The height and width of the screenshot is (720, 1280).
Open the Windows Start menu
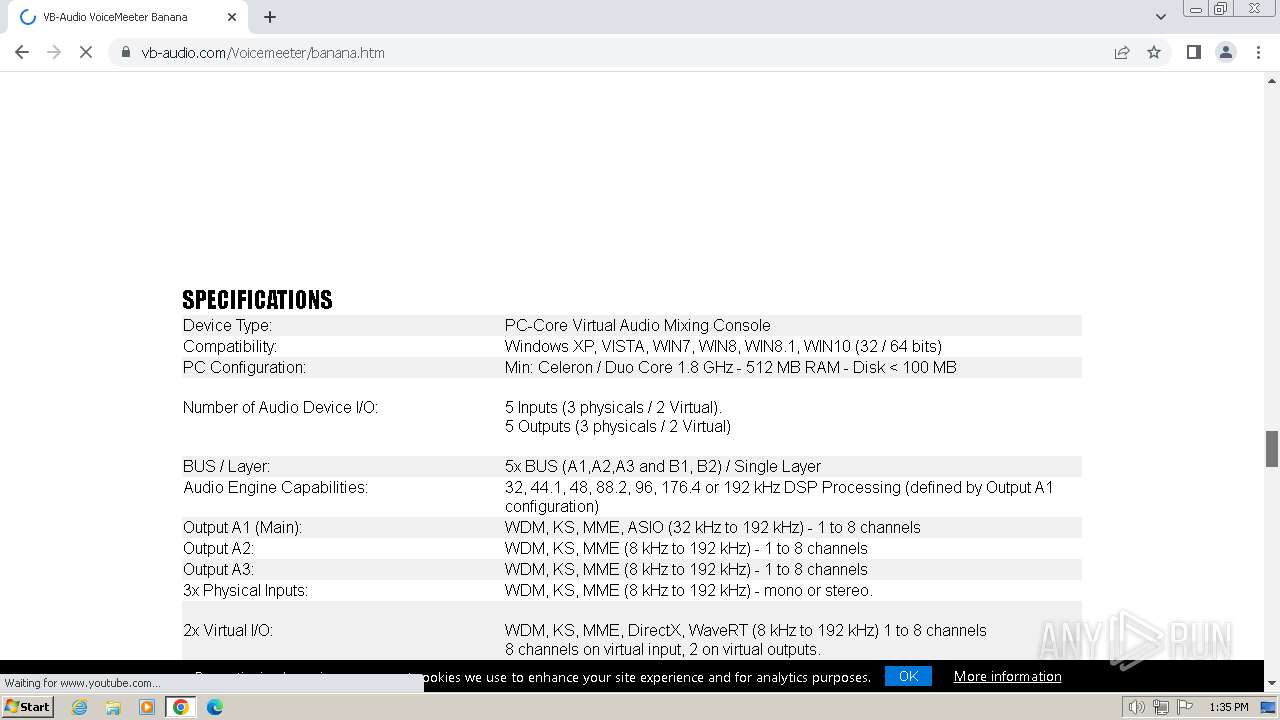[28, 706]
